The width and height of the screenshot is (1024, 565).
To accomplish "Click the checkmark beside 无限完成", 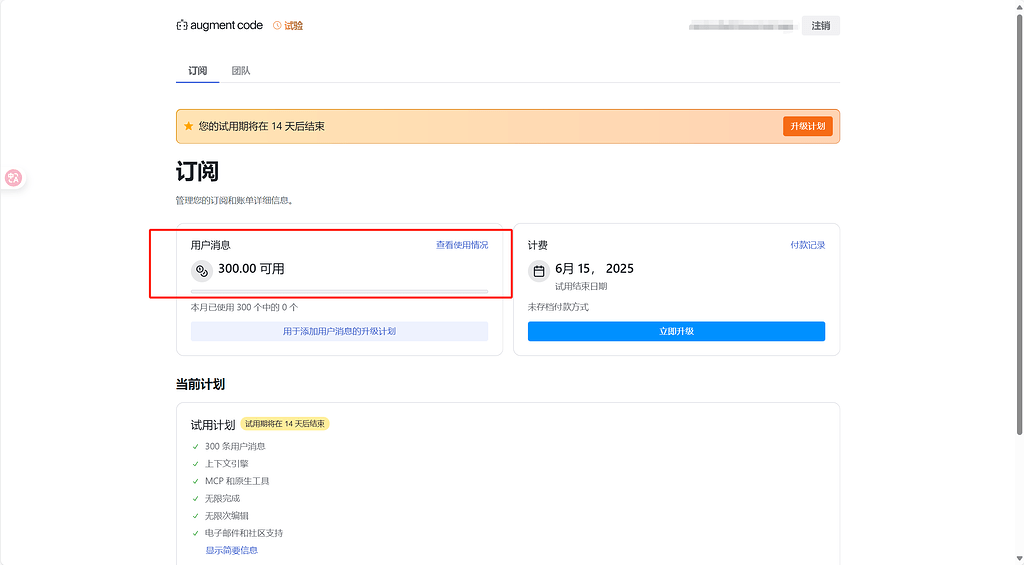I will click(x=195, y=498).
